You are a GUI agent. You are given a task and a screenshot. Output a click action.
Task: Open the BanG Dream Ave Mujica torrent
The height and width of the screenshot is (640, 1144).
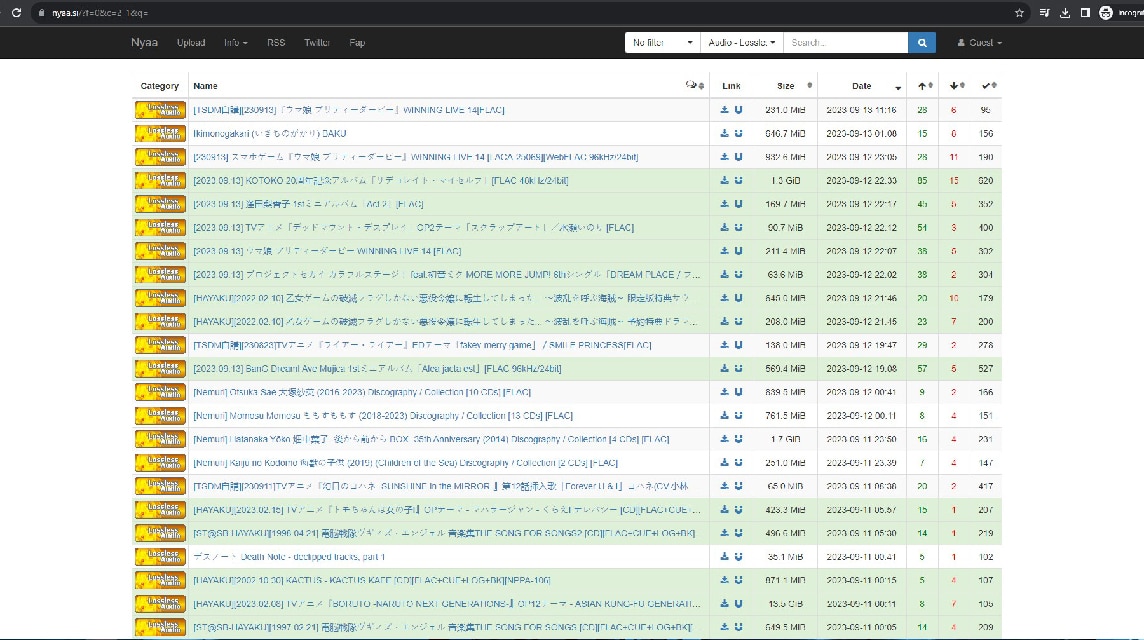tap(377, 369)
